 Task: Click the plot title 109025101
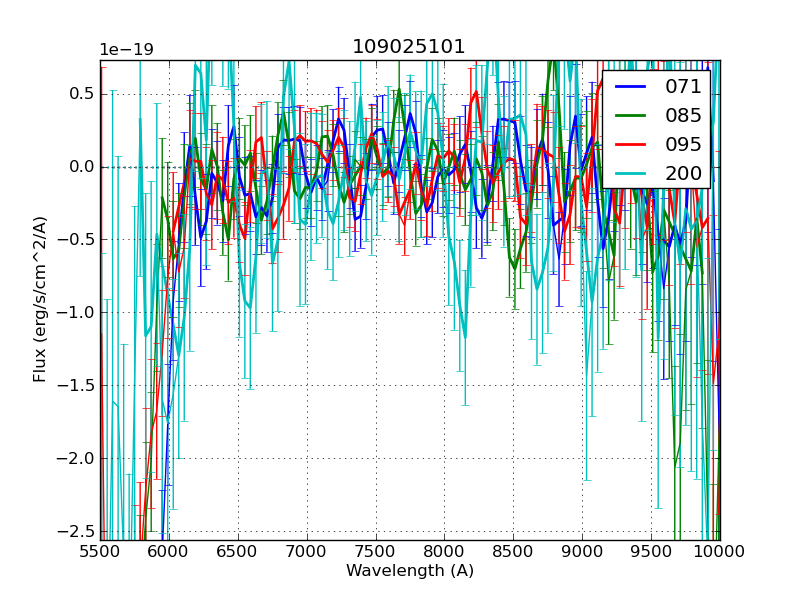coord(409,47)
